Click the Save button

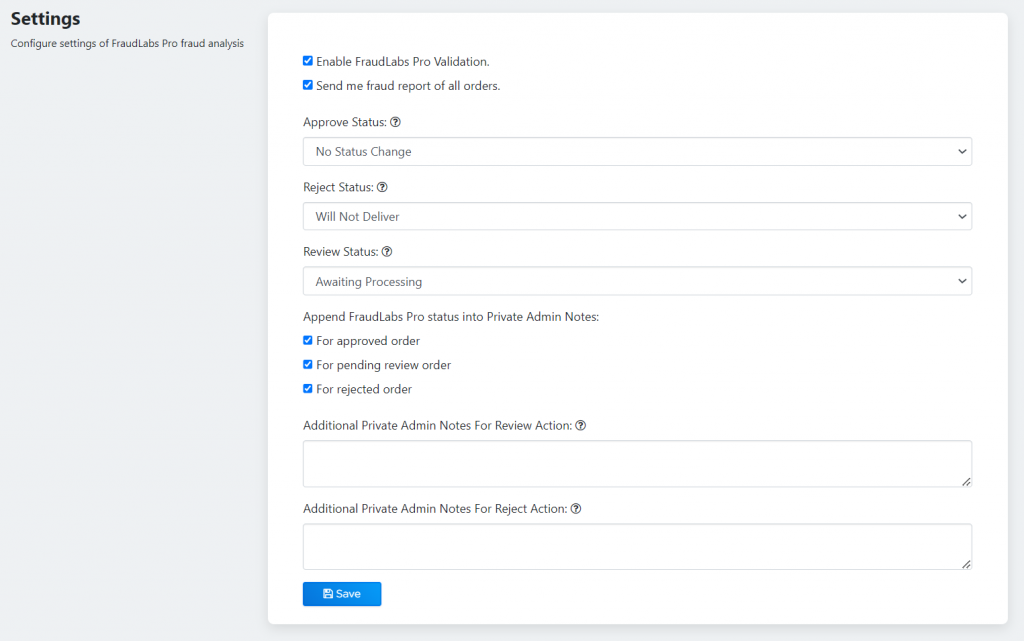(342, 593)
